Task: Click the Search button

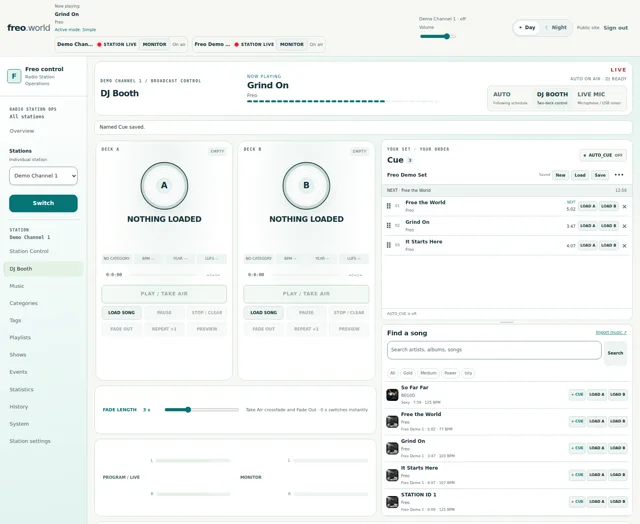Action: (615, 353)
